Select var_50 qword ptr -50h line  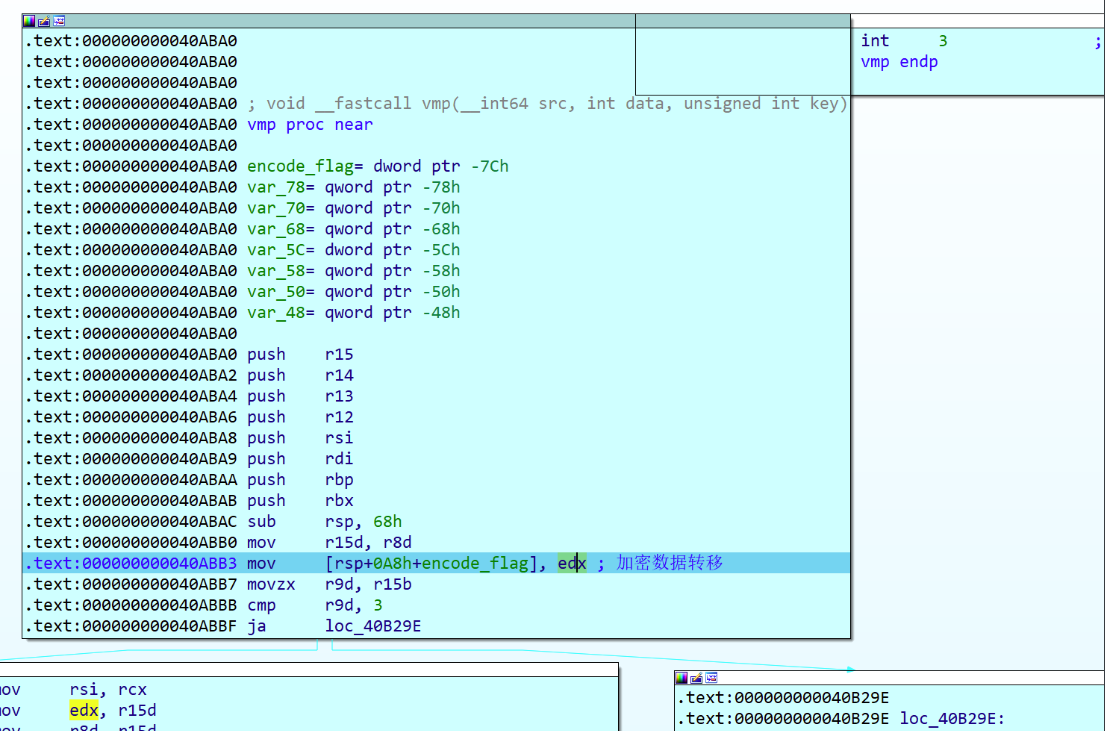coord(353,292)
